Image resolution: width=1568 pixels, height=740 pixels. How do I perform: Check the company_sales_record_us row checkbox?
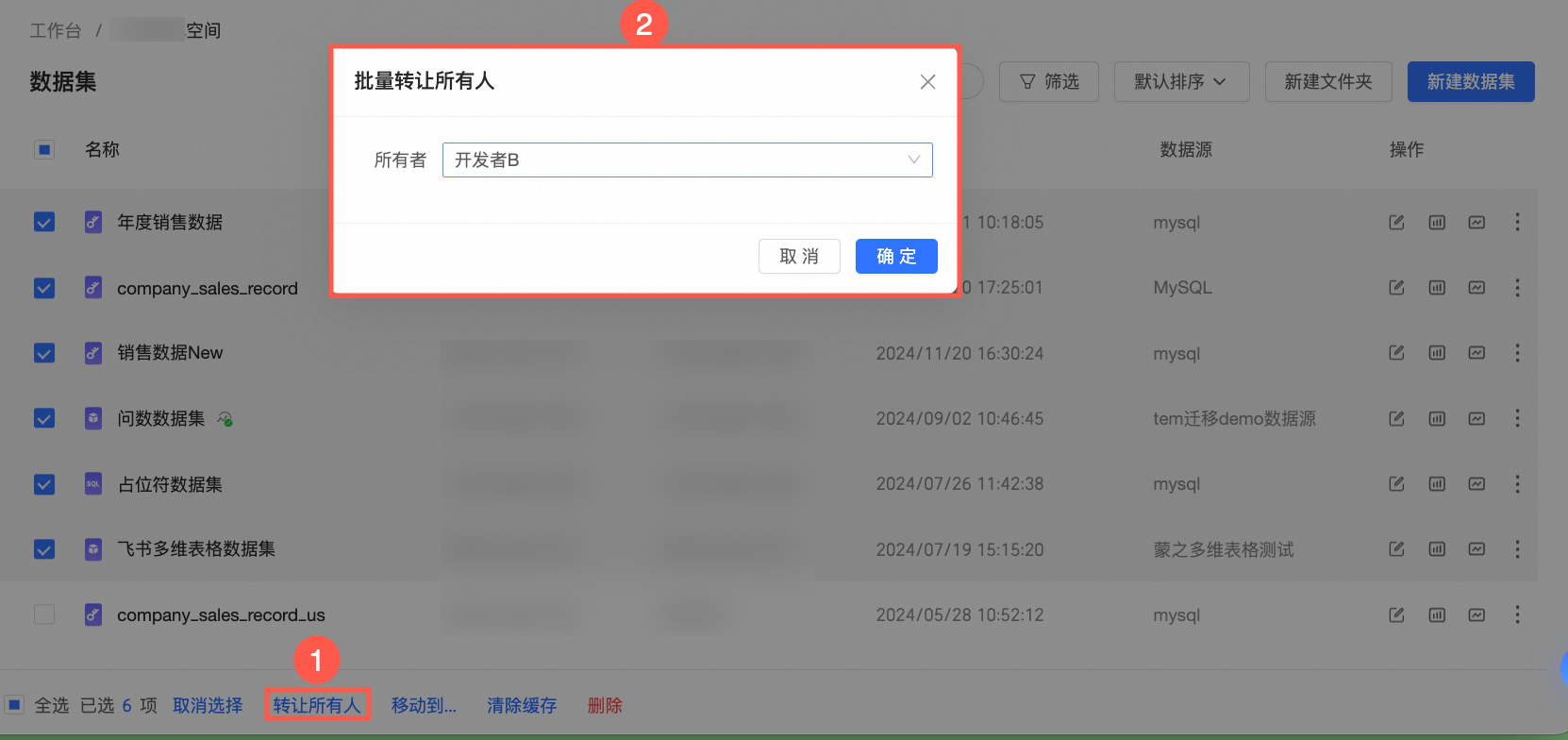coord(44,614)
